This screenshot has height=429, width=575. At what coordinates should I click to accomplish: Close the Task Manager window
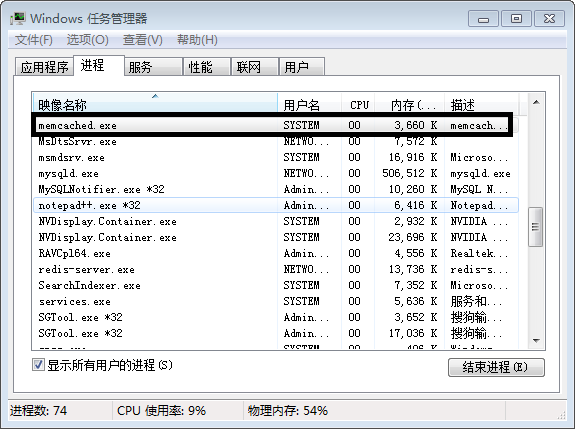[549, 19]
